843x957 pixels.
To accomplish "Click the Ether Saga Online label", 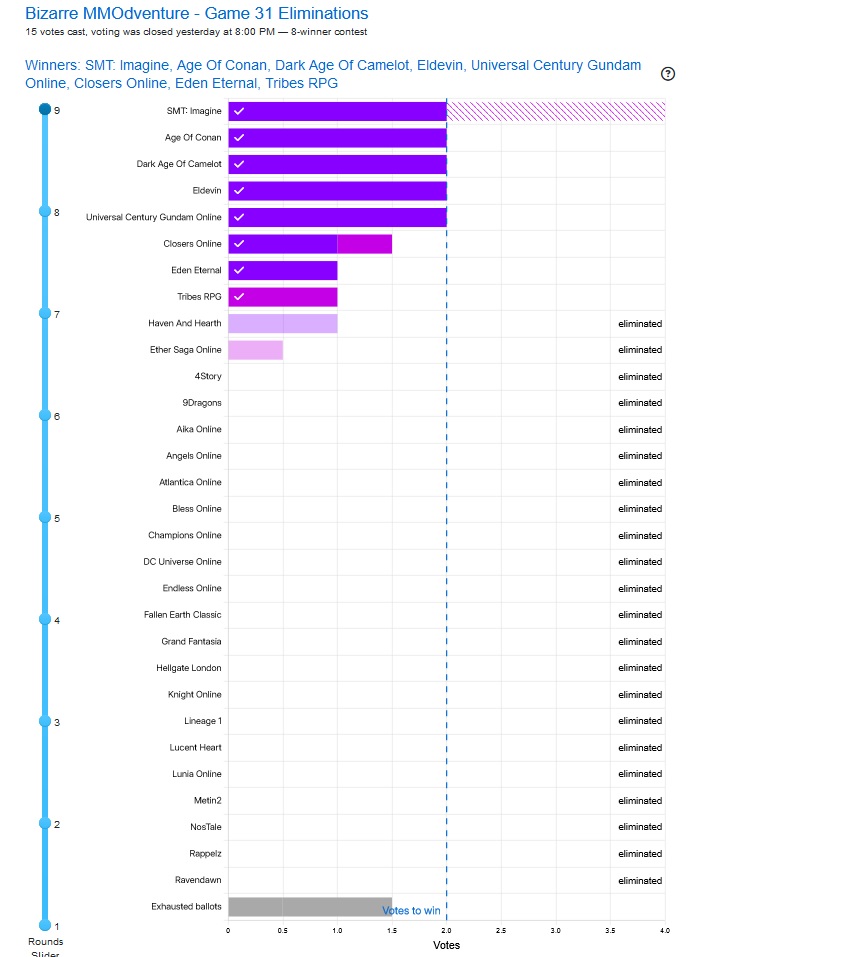I will 186,350.
